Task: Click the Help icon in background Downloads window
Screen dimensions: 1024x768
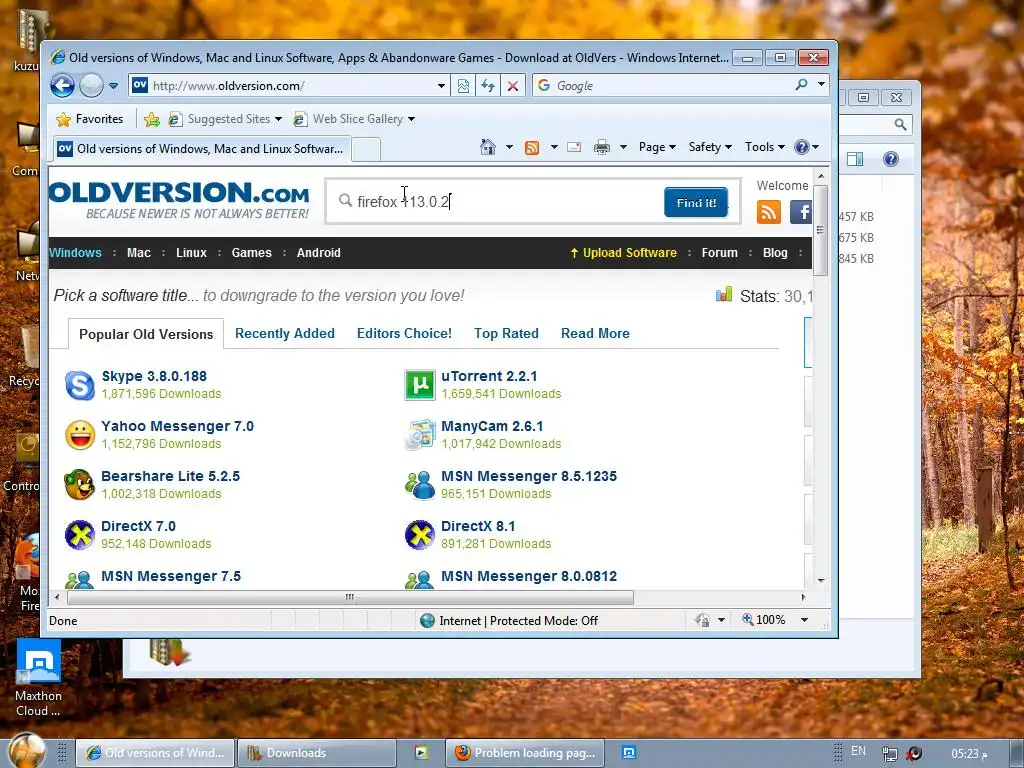Action: click(x=890, y=159)
